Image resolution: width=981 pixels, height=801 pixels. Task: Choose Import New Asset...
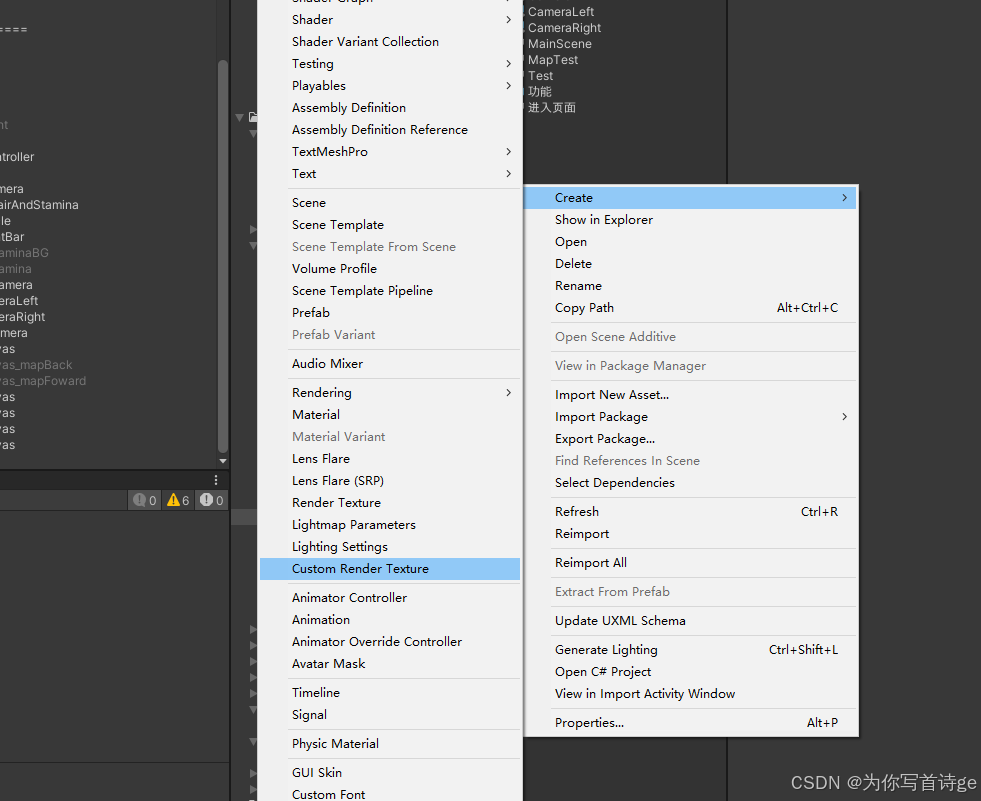pos(691,395)
